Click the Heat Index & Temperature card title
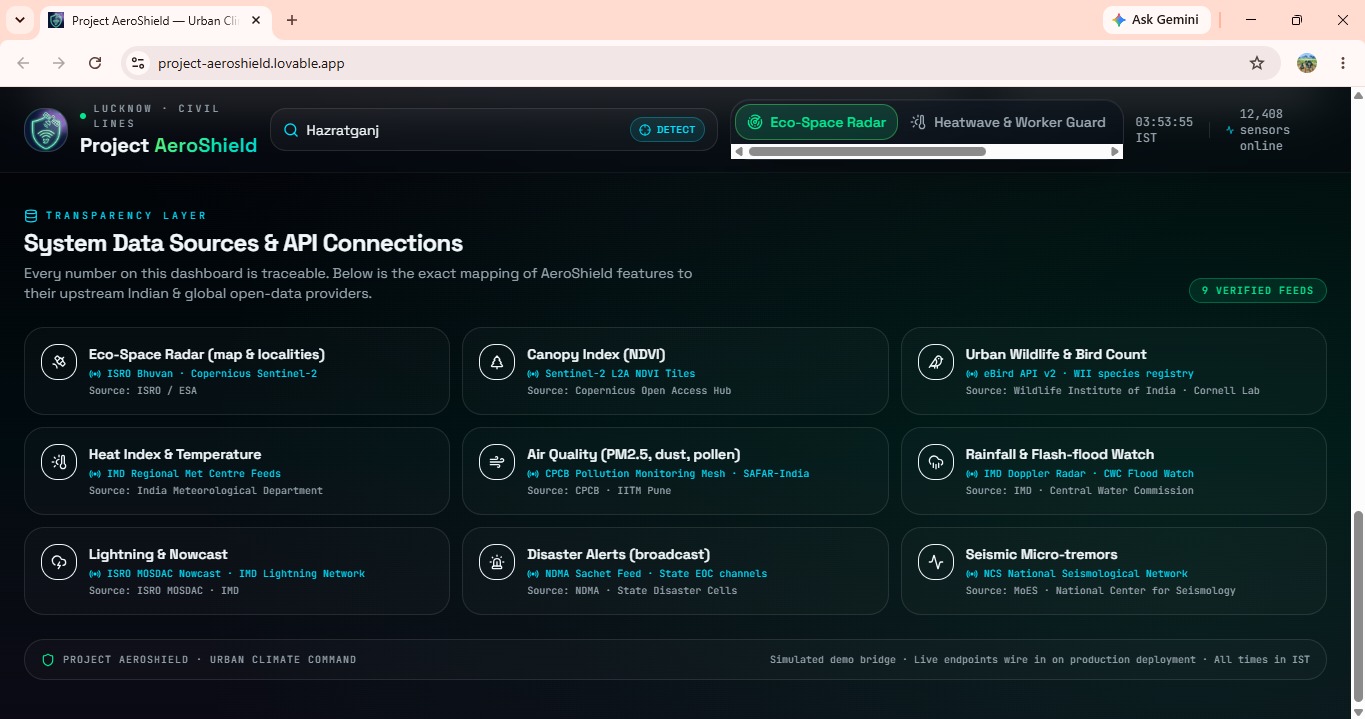 pos(175,454)
